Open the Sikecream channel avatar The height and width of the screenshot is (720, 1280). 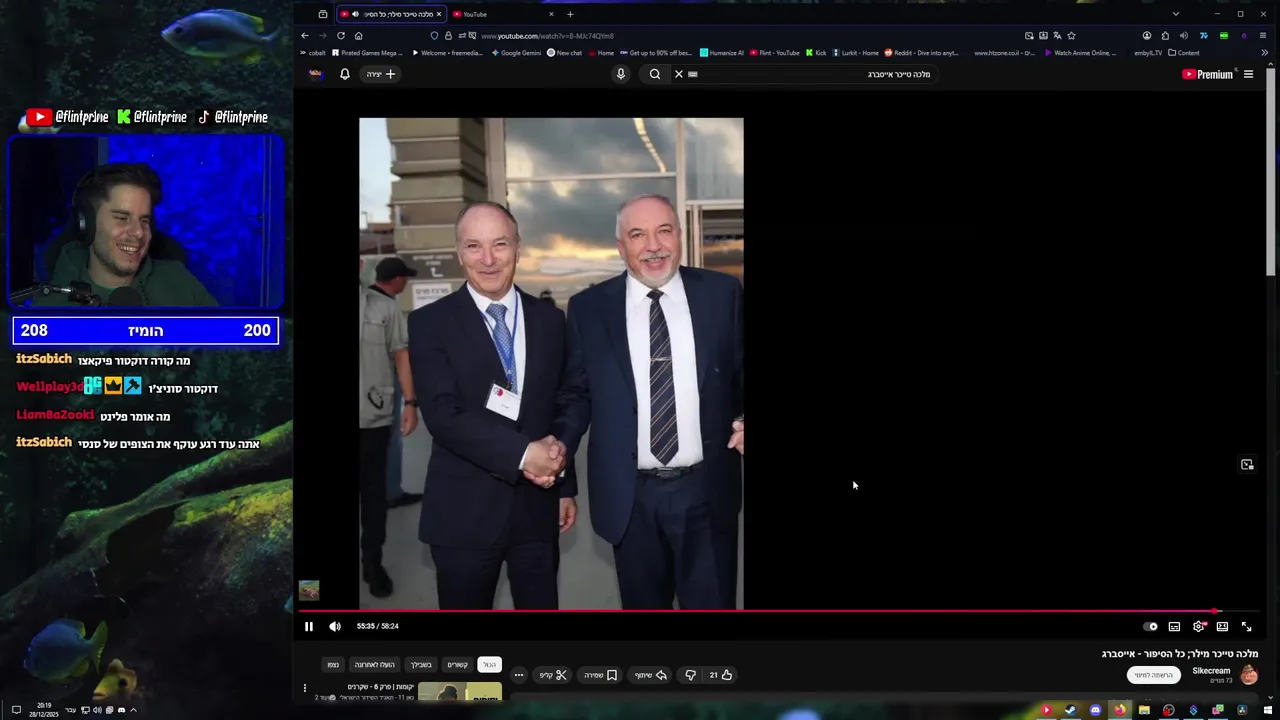(x=1249, y=675)
